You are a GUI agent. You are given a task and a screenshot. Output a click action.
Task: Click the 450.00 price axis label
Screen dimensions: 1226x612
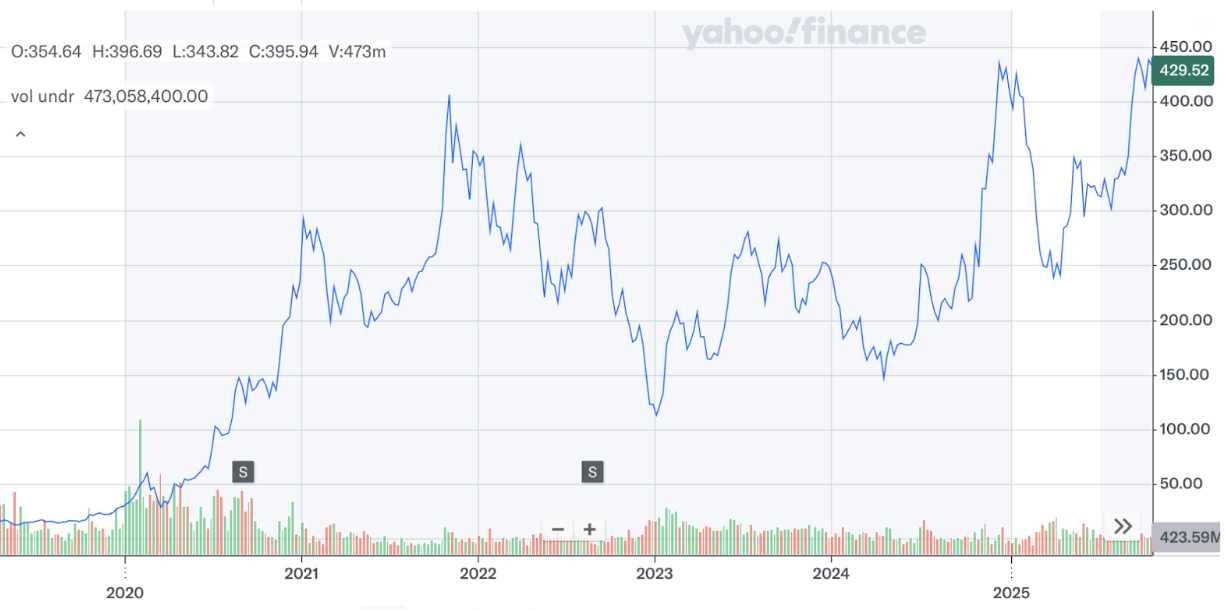point(1186,46)
